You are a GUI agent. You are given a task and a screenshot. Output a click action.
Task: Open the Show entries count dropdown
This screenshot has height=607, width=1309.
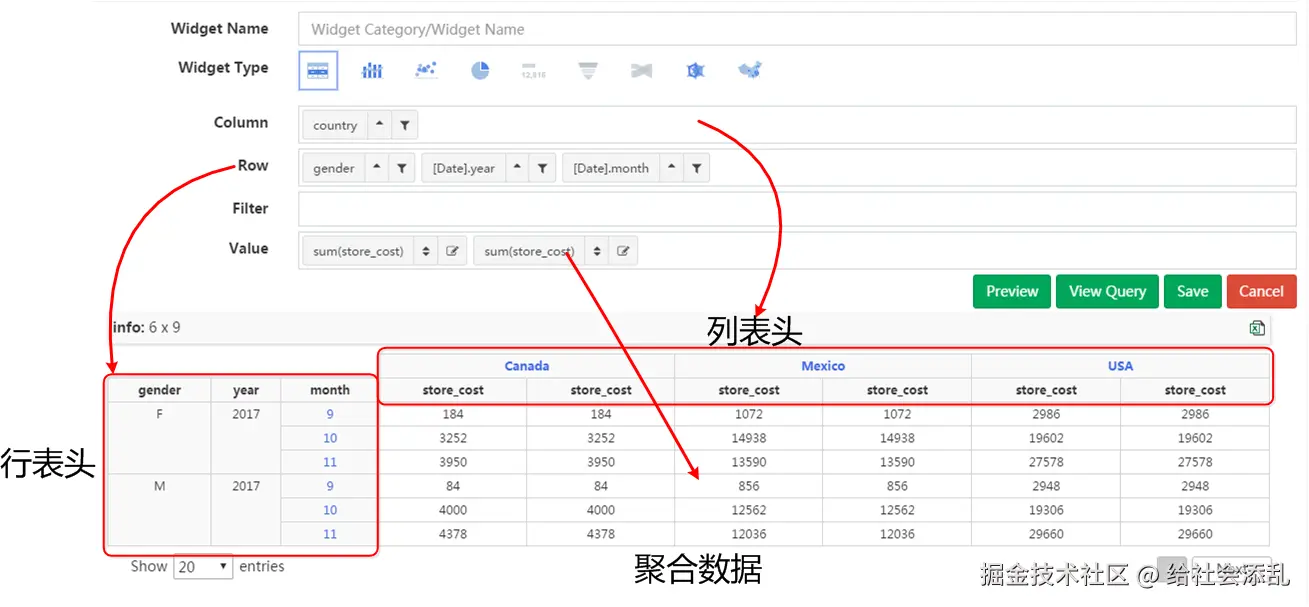[x=203, y=567]
